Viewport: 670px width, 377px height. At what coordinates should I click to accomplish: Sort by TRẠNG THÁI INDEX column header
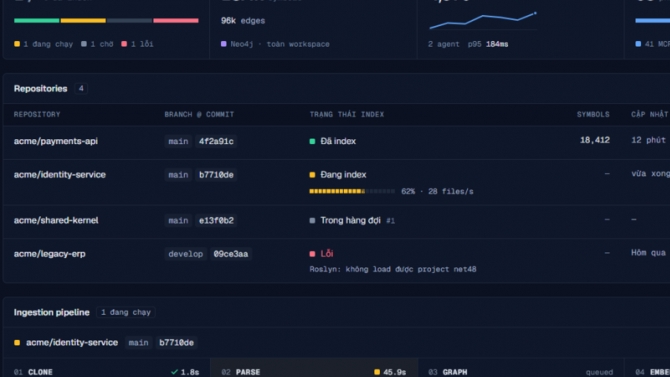click(347, 115)
